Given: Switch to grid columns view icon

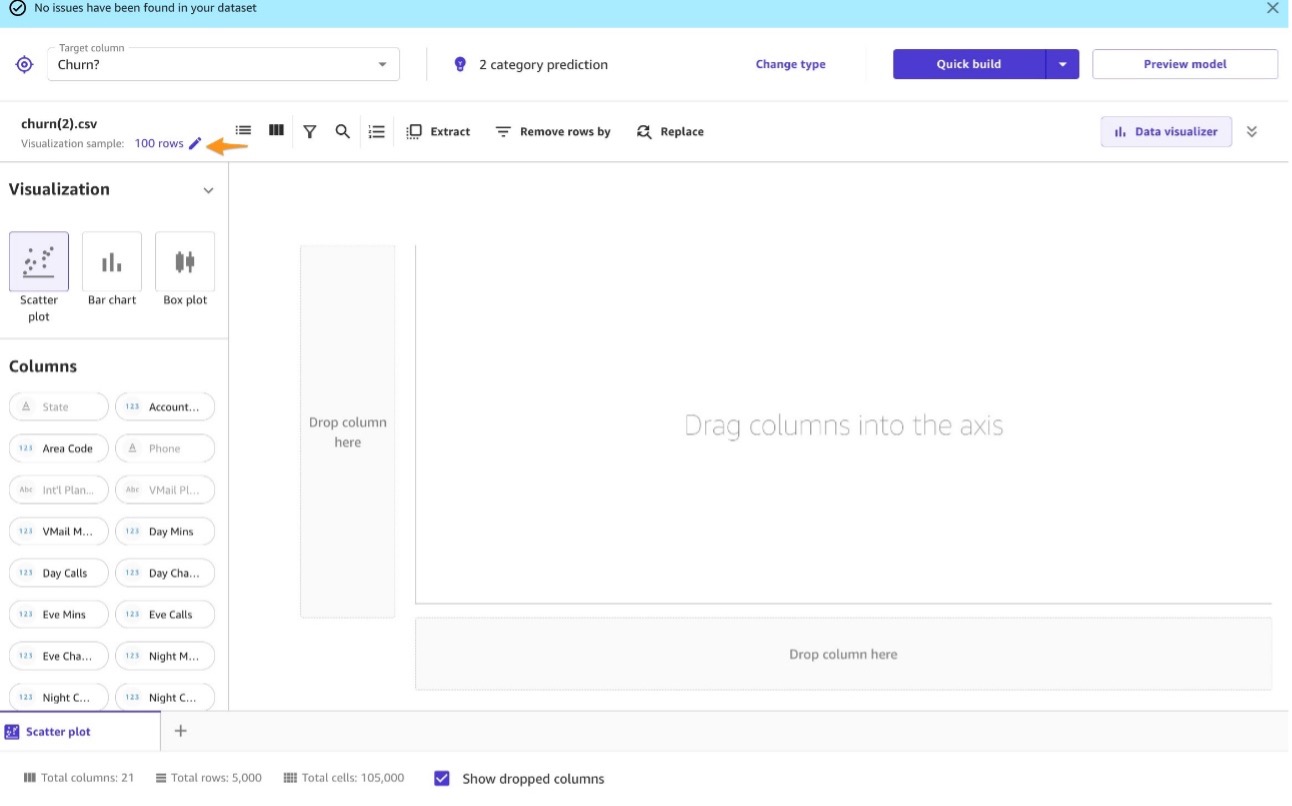Looking at the screenshot, I should coord(277,130).
